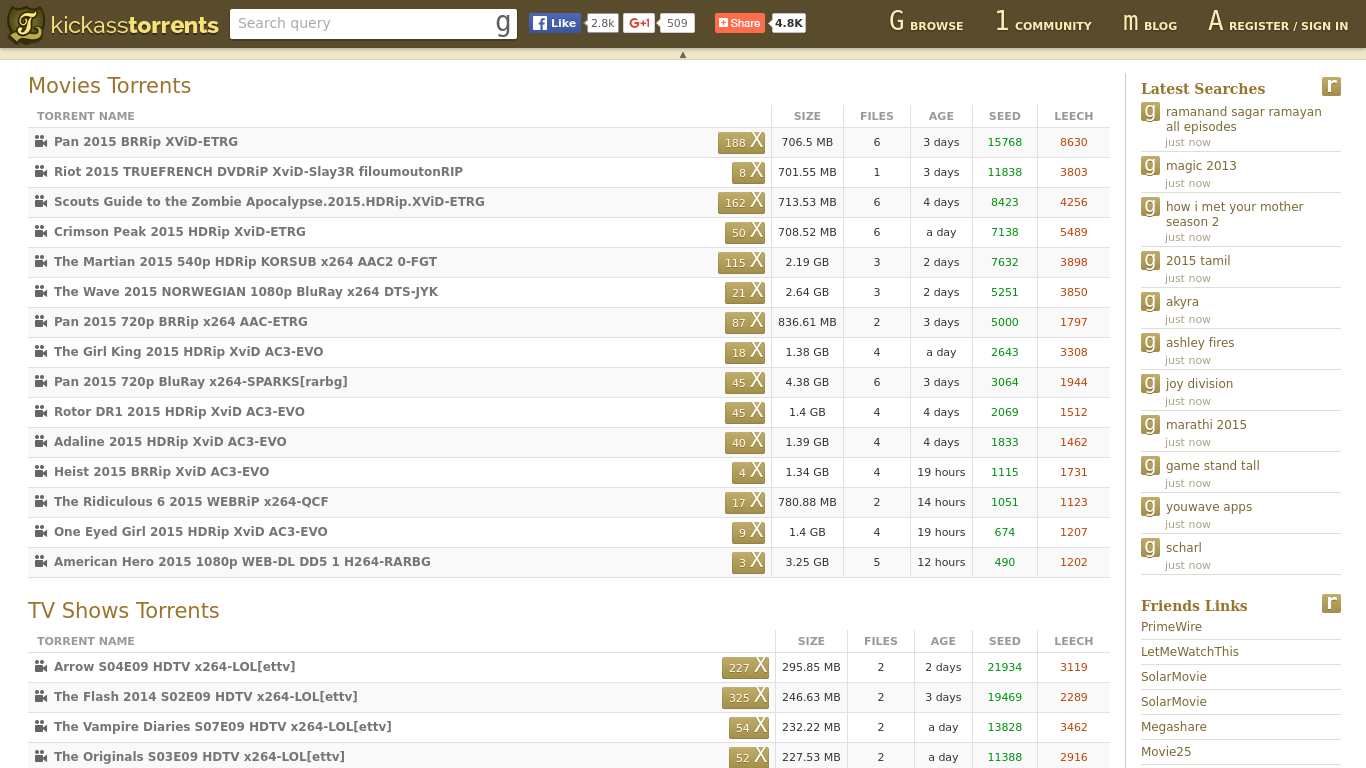Open Crimson Peak 2015 HDRip XviD-ETRG torrent
1366x768 pixels.
pyautogui.click(x=180, y=232)
